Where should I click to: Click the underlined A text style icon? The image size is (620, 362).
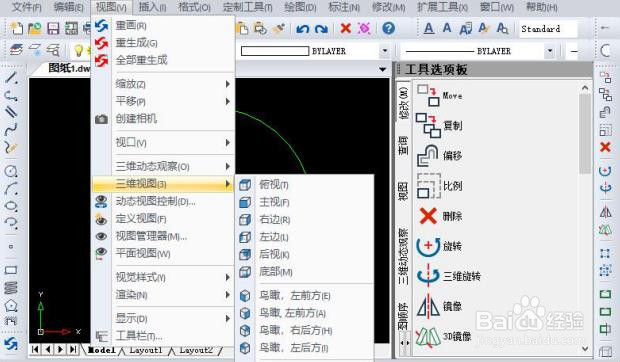429,28
